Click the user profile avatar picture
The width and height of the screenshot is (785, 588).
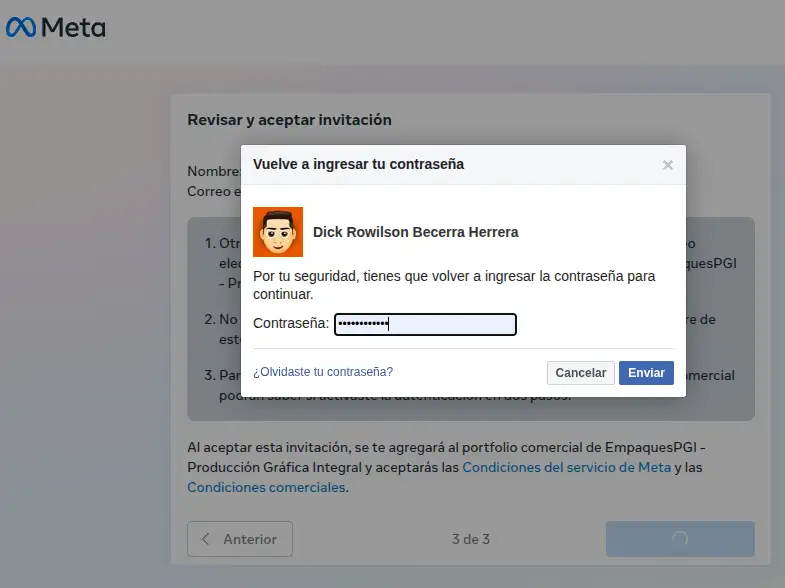click(x=278, y=232)
